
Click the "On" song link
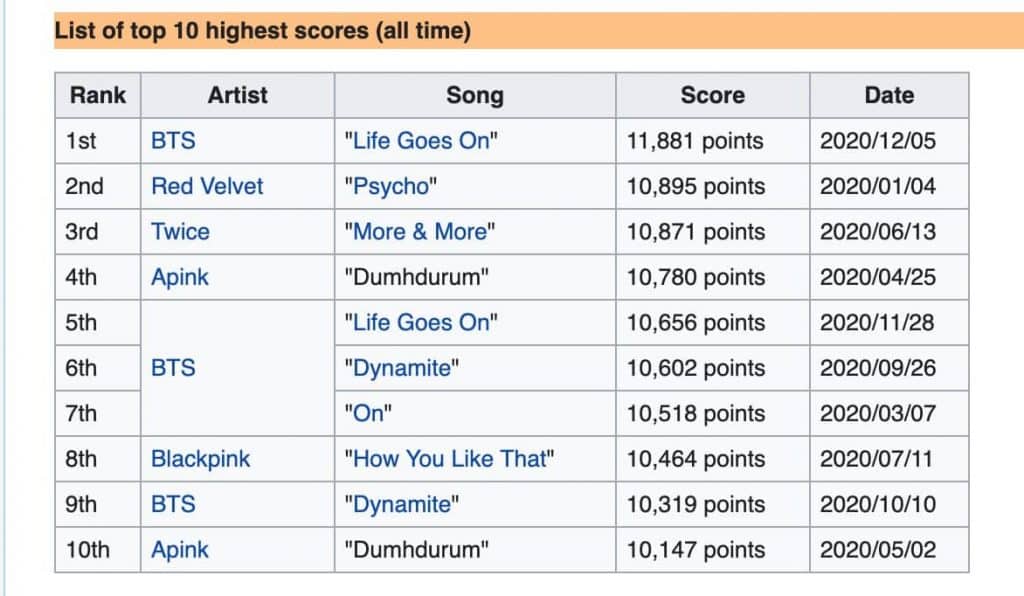click(369, 414)
